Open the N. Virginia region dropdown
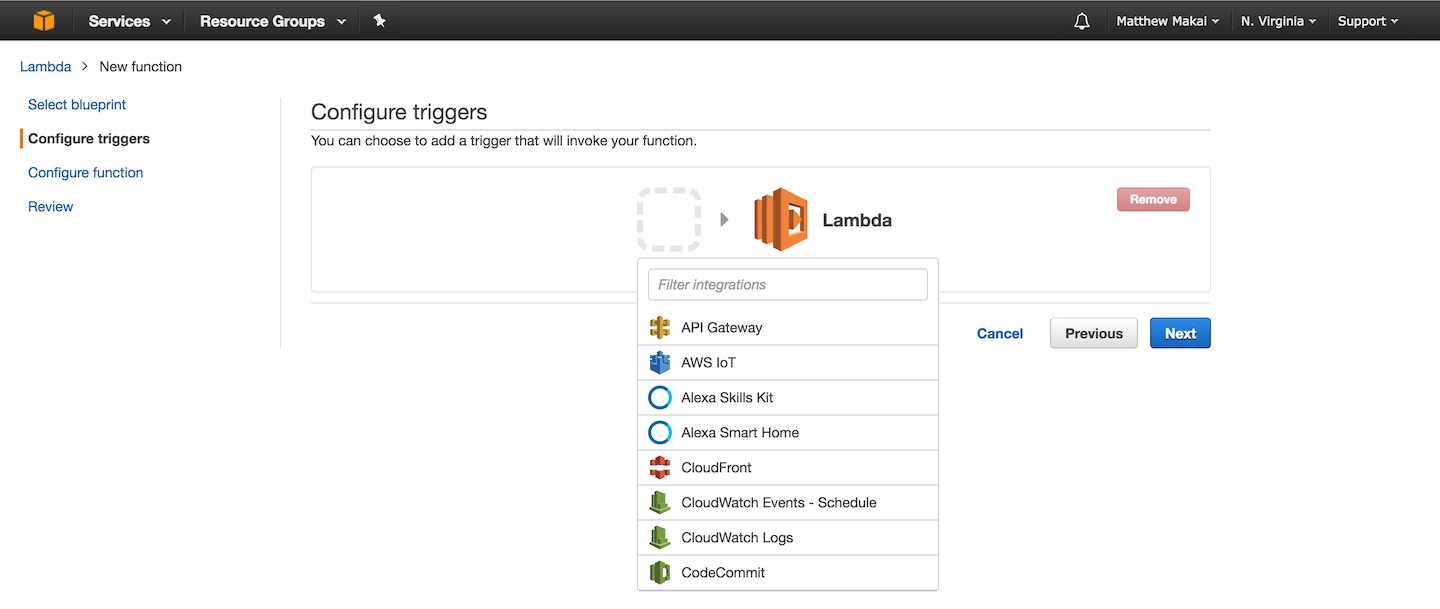The image size is (1440, 609). pos(1277,20)
